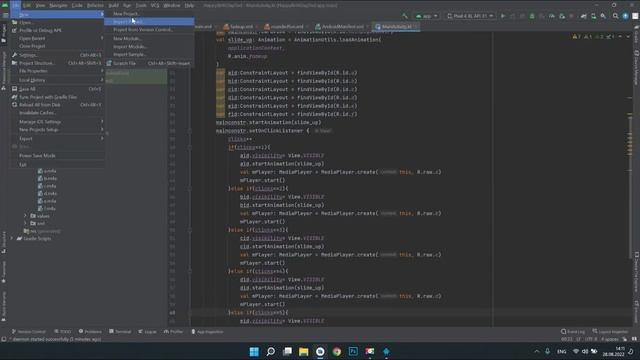Click the Search Everywhere magnifier icon
Screen dimensions: 640x360
click(616, 16)
